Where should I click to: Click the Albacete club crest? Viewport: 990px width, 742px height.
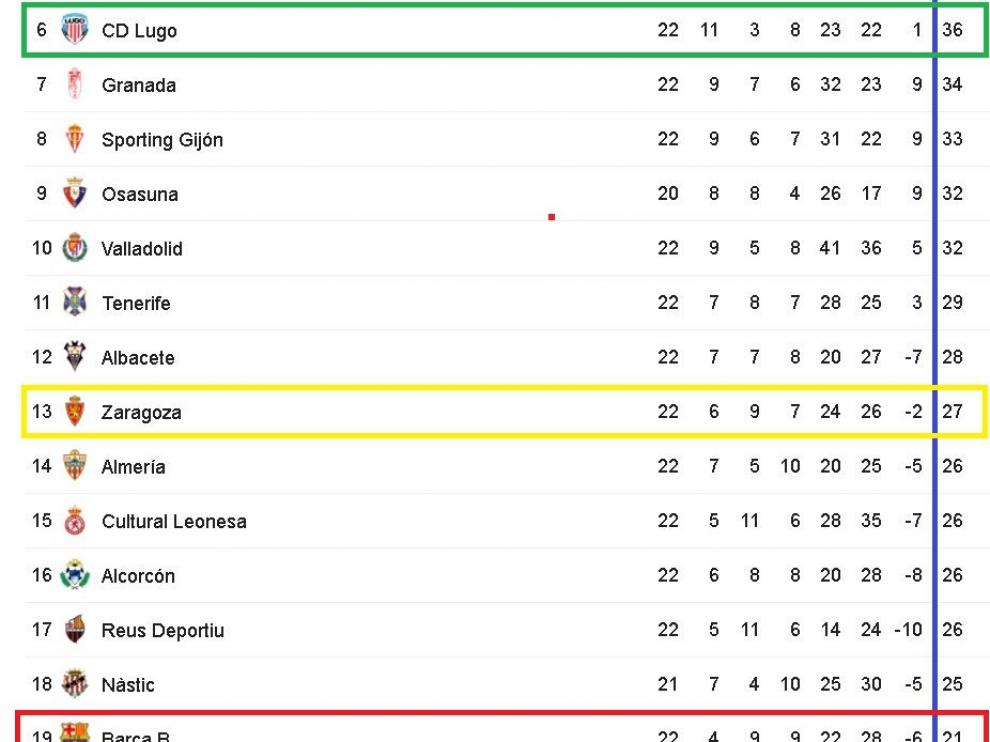click(75, 357)
